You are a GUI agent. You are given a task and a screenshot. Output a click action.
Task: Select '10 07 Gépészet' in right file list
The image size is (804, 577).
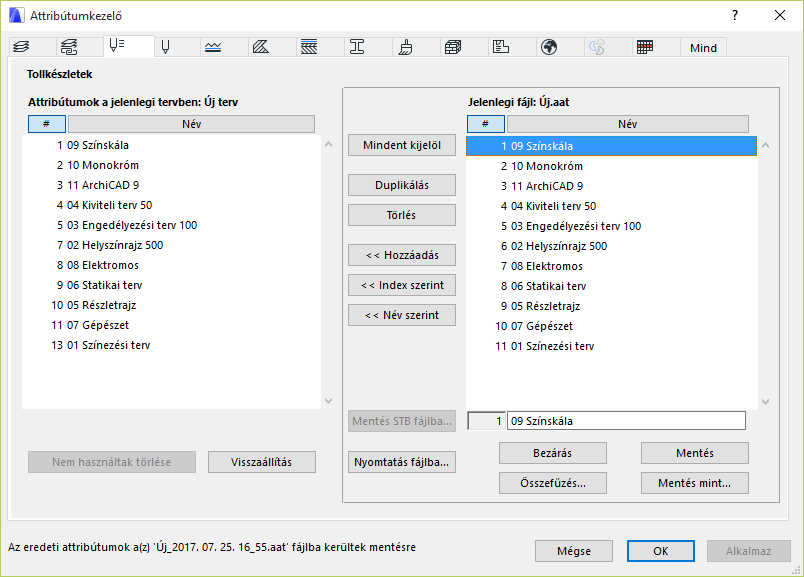(611, 326)
